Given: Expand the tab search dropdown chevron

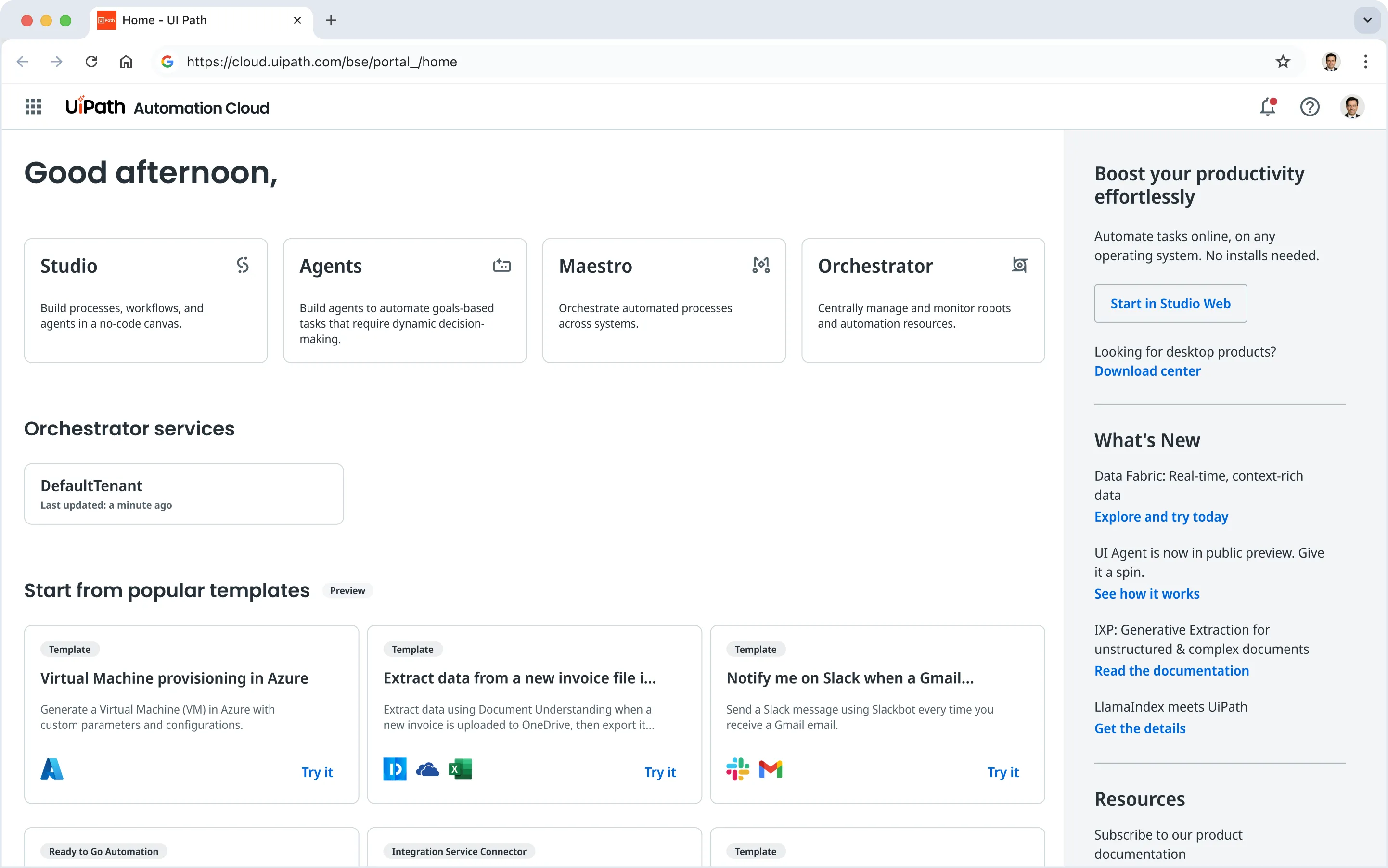Looking at the screenshot, I should tap(1368, 20).
